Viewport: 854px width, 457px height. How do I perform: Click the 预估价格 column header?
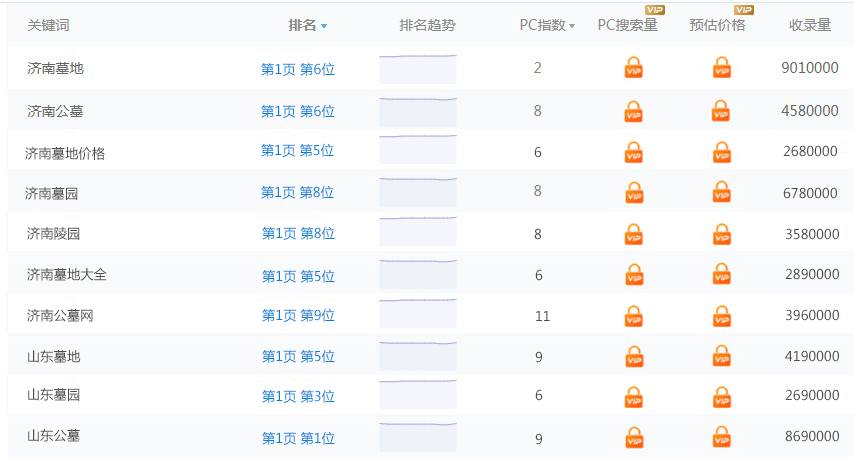pos(717,25)
